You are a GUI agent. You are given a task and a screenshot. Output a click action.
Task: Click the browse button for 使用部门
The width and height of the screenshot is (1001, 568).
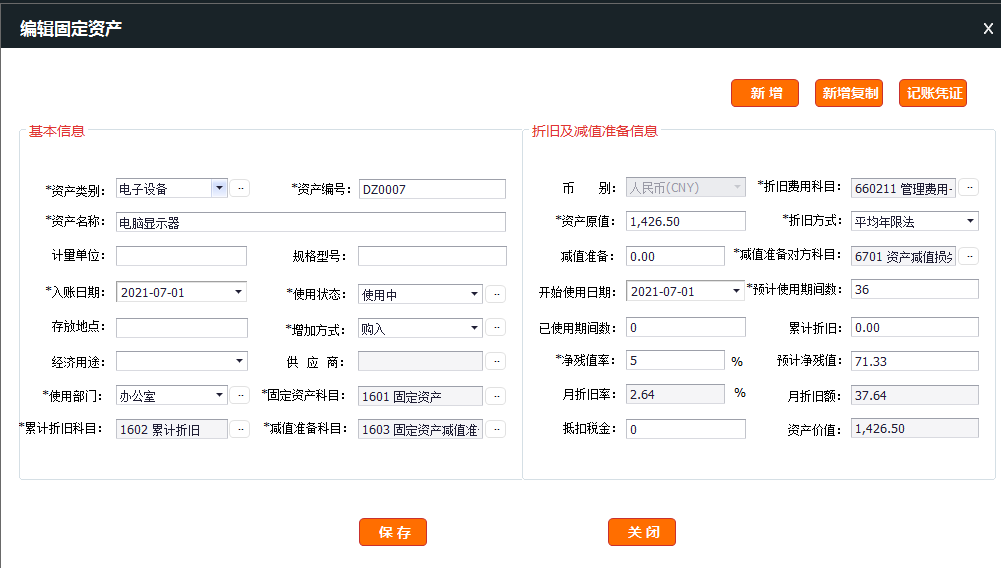pyautogui.click(x=240, y=395)
